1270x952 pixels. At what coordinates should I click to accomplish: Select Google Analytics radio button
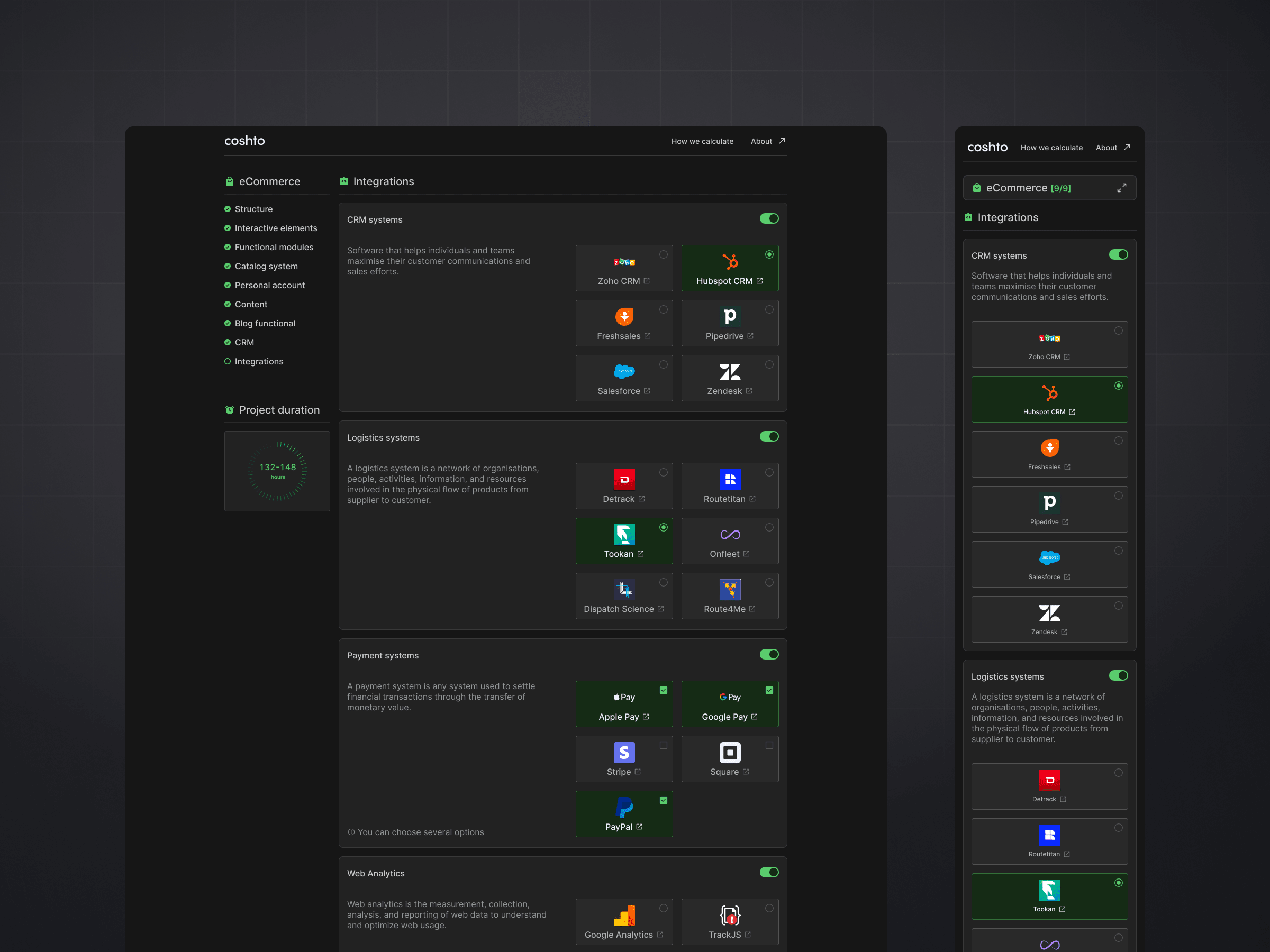tap(664, 909)
